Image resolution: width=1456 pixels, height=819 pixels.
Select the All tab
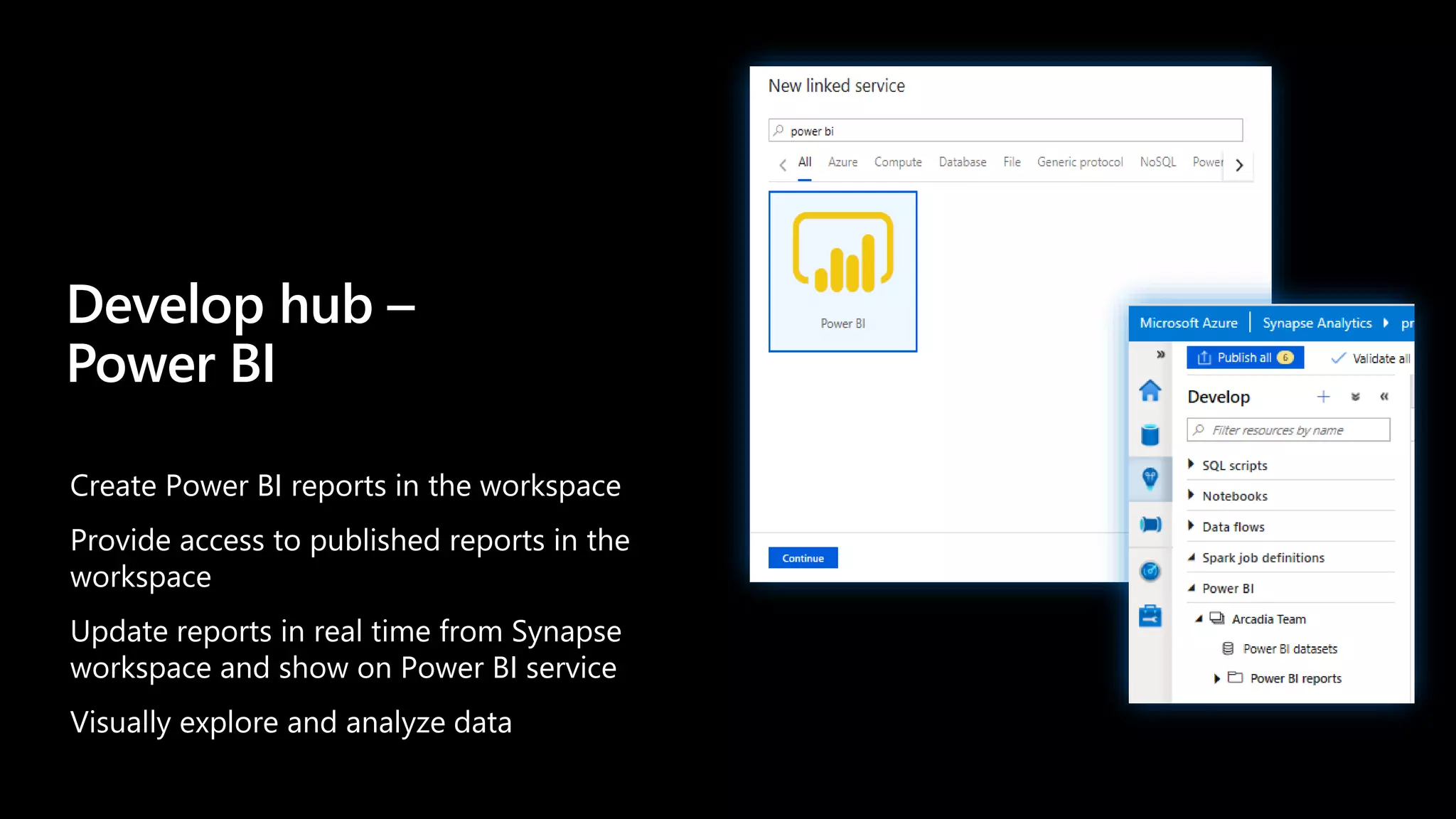click(804, 162)
